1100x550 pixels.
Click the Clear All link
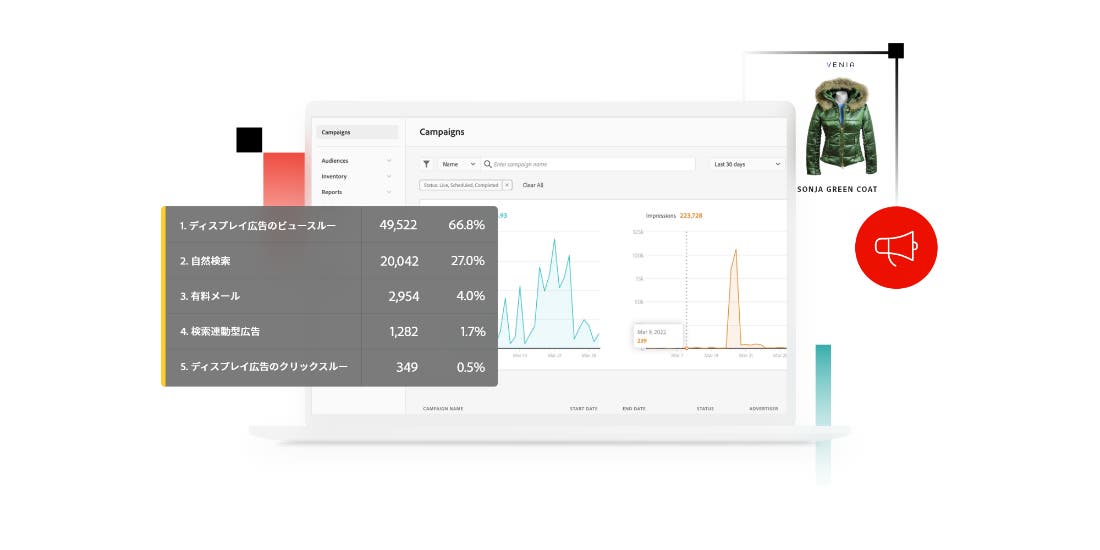[x=533, y=185]
